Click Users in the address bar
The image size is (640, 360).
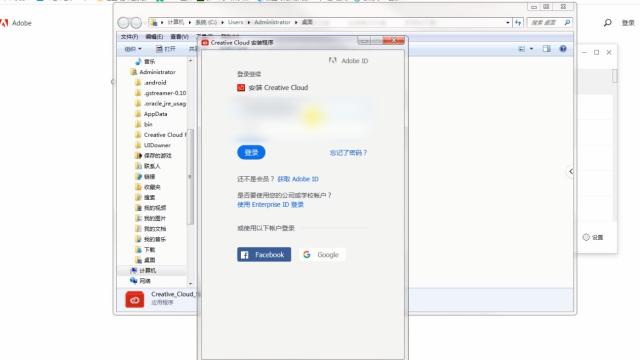(x=236, y=22)
